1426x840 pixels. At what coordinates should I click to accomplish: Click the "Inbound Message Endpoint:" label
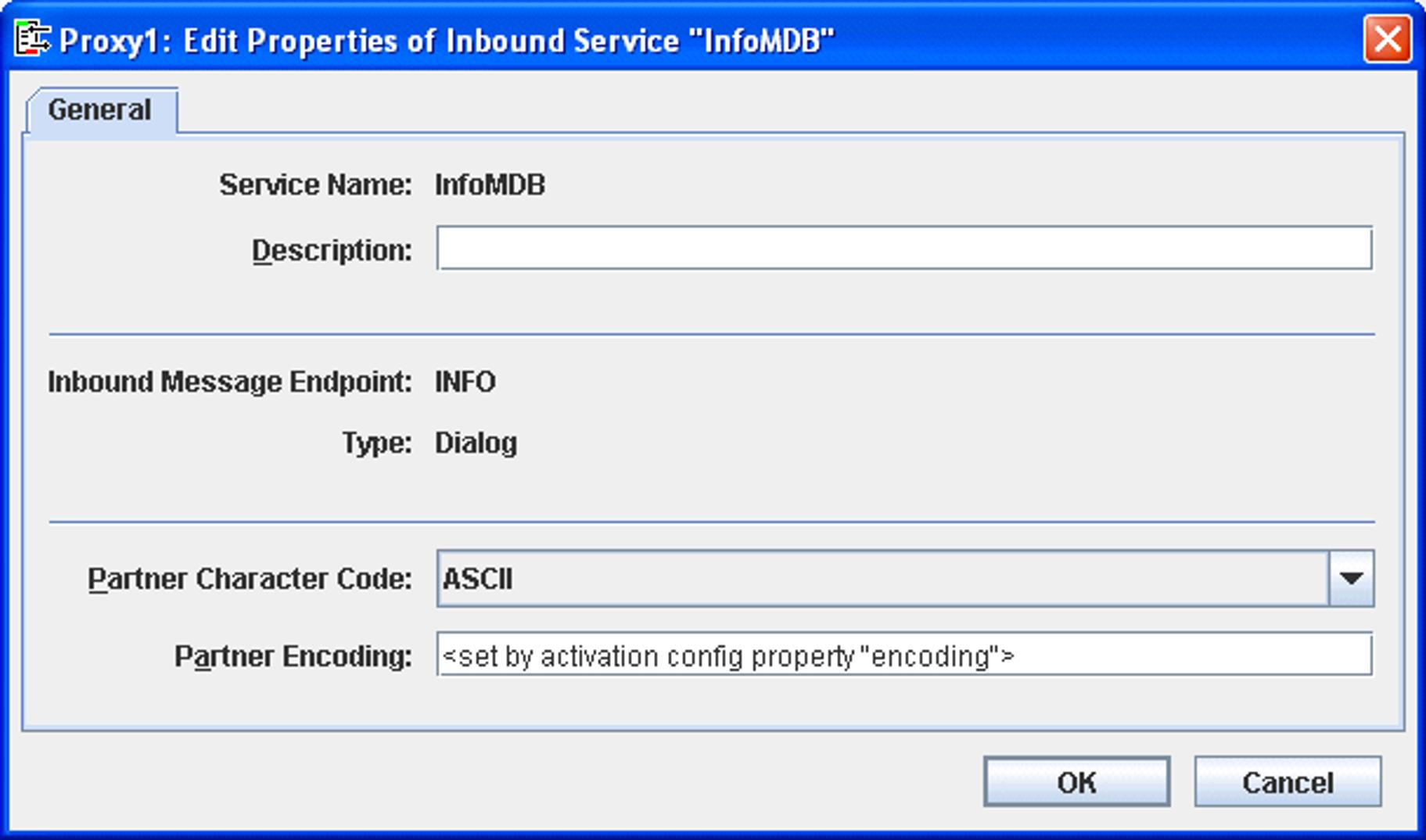pyautogui.click(x=230, y=382)
